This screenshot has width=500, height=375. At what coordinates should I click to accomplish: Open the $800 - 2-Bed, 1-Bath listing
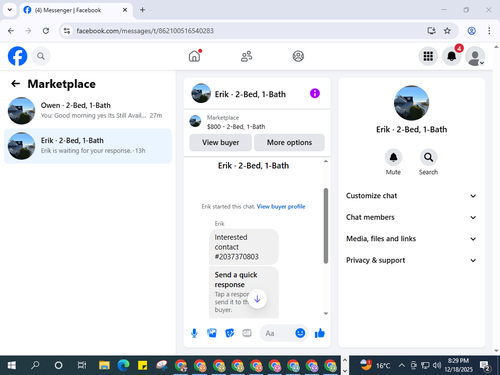click(x=257, y=122)
